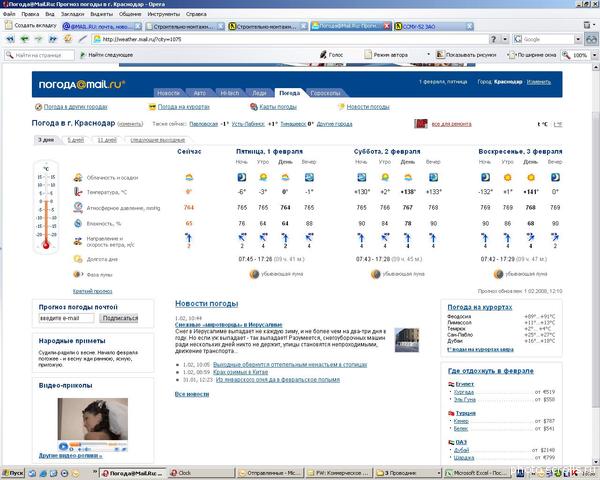Play the video in Видео-приколы player

[x=63, y=446]
